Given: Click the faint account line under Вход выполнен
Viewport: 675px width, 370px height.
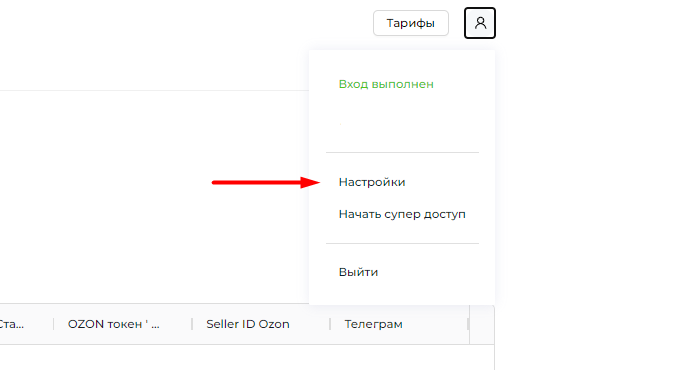Looking at the screenshot, I should coord(340,124).
